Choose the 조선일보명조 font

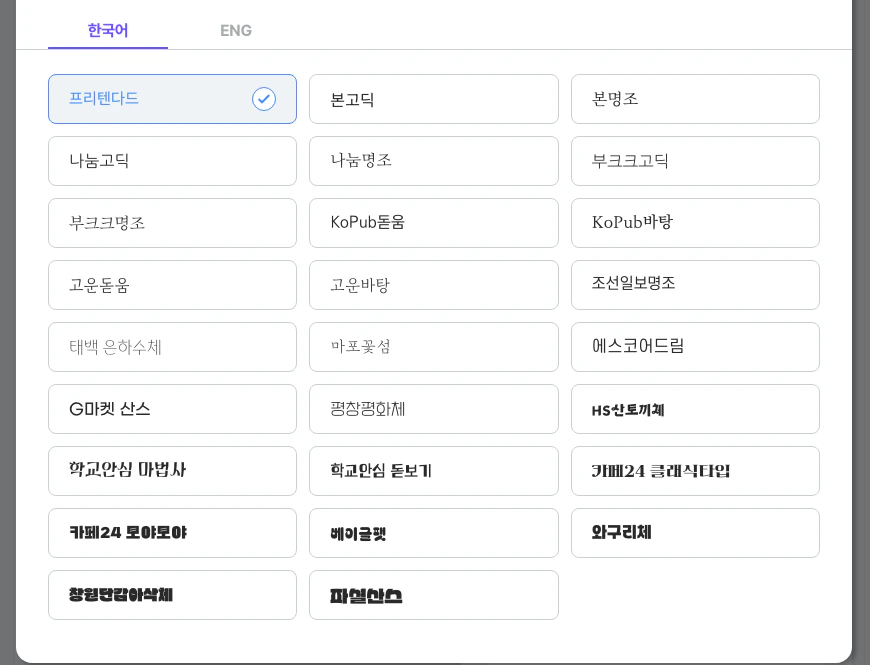point(695,285)
